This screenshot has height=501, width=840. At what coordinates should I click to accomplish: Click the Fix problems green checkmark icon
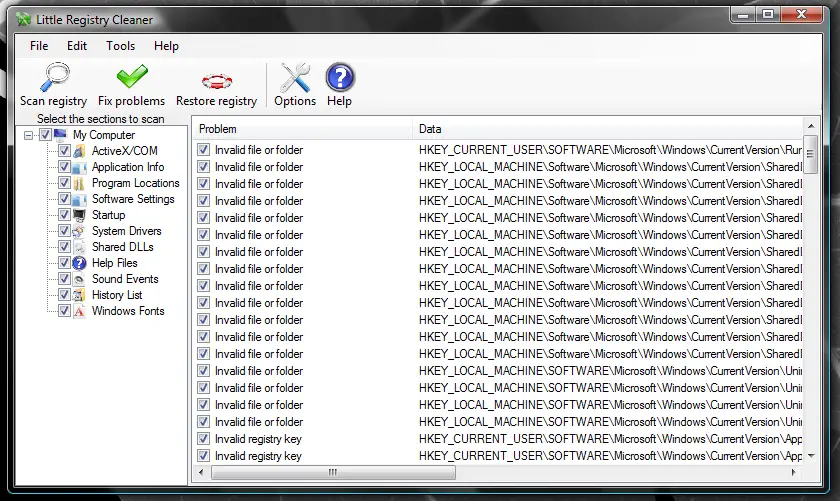tap(132, 77)
